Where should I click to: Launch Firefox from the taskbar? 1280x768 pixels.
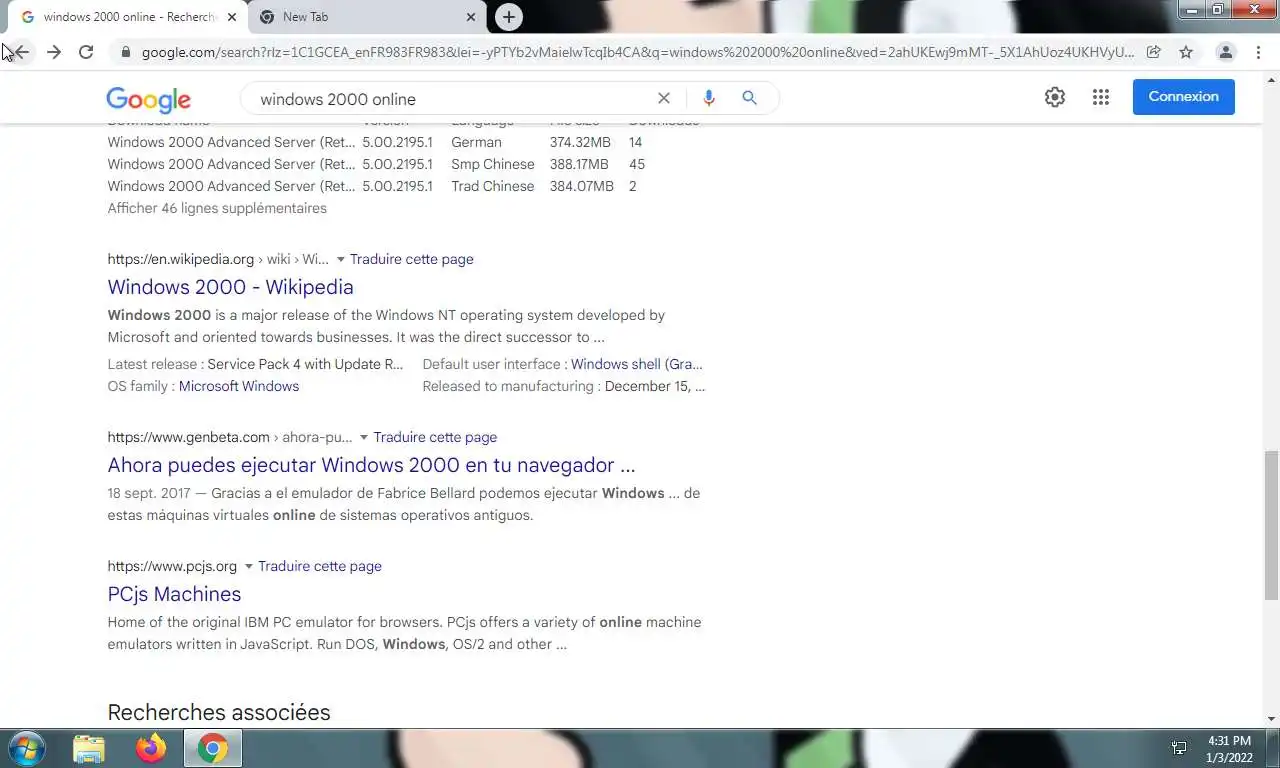click(151, 748)
